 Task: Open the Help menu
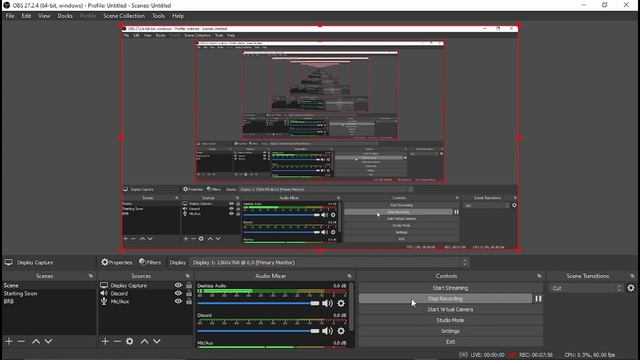(x=178, y=16)
